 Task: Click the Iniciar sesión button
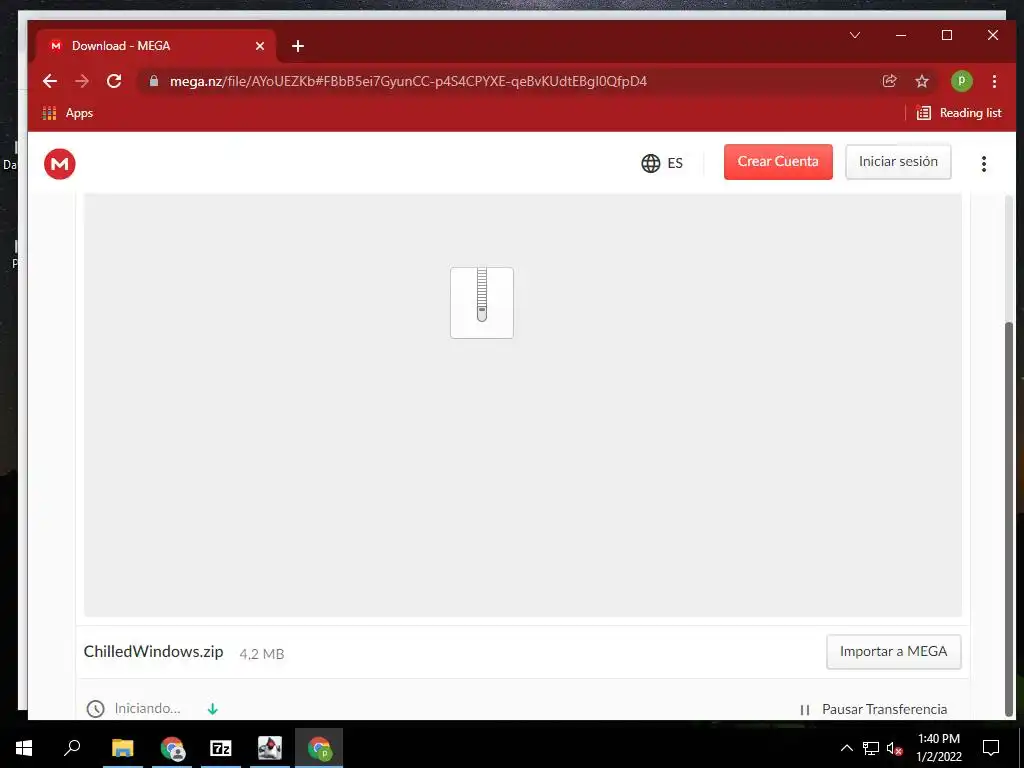[x=898, y=161]
